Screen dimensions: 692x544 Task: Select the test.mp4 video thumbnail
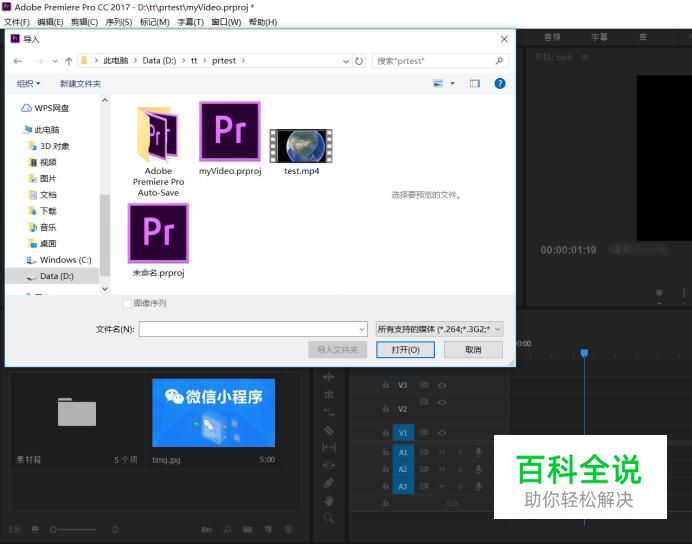(x=300, y=145)
